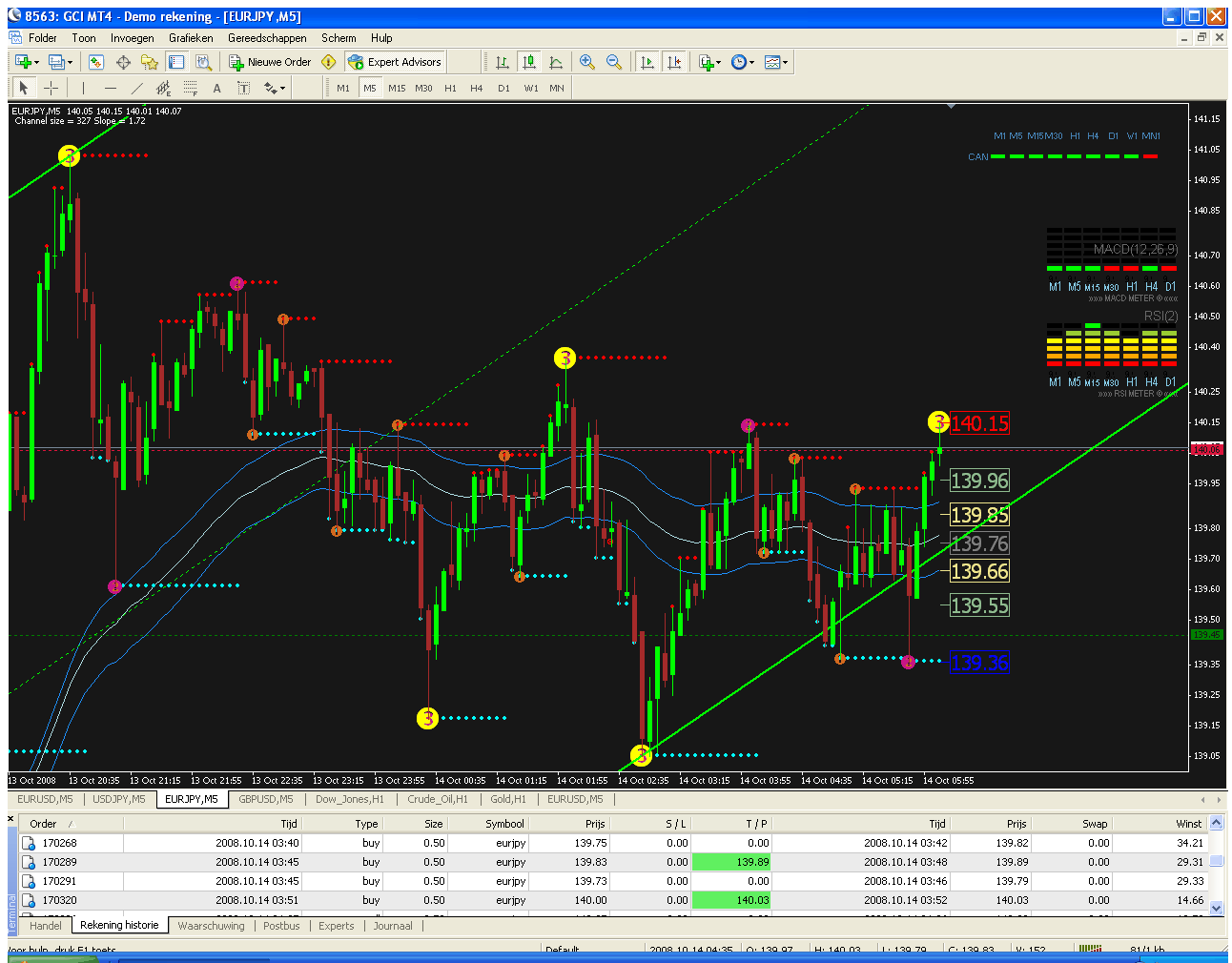Switch to M1 timeframe
This screenshot has width=1232, height=963.
(x=343, y=88)
